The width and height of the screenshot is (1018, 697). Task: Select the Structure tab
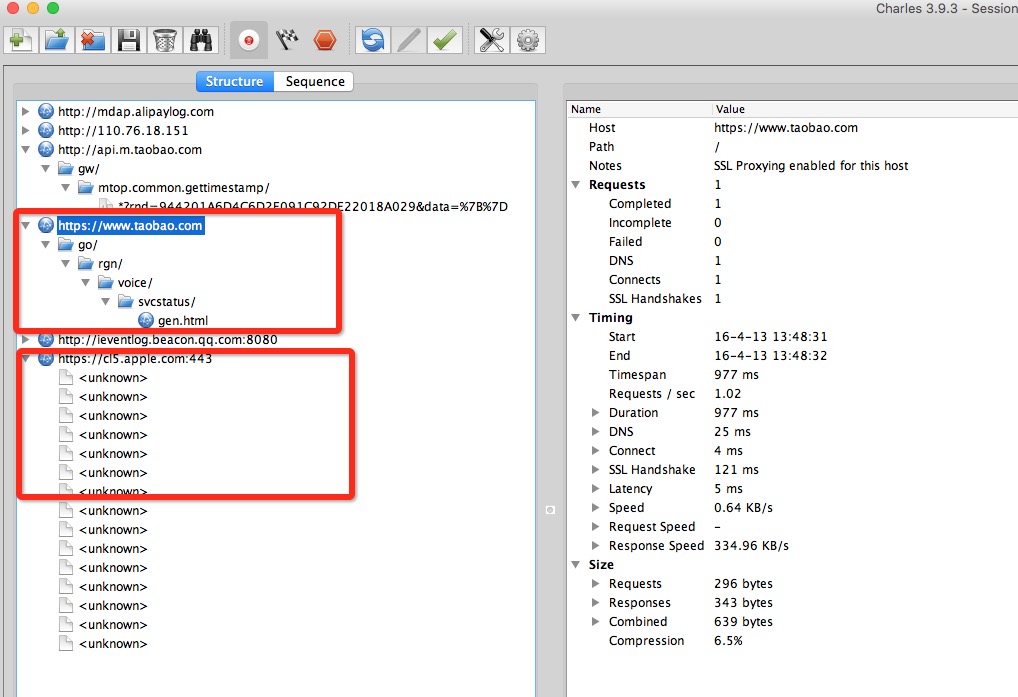234,82
